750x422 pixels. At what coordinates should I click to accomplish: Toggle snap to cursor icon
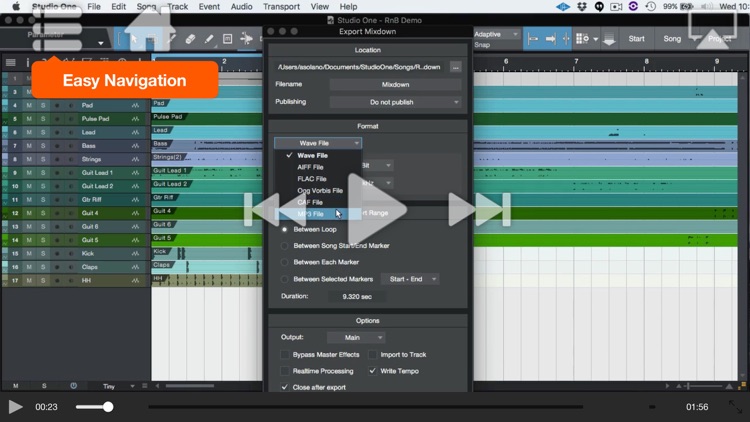click(532, 39)
